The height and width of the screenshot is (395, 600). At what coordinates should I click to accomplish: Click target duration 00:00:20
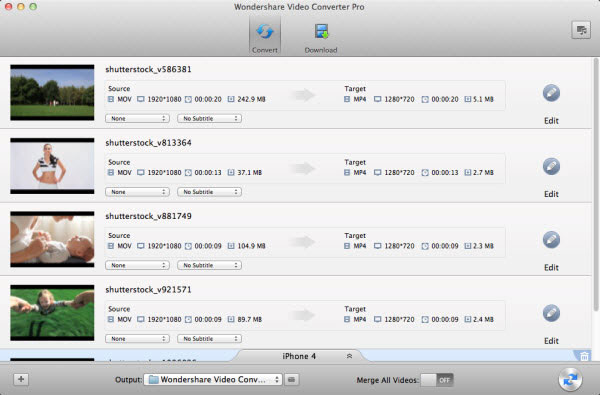click(445, 99)
